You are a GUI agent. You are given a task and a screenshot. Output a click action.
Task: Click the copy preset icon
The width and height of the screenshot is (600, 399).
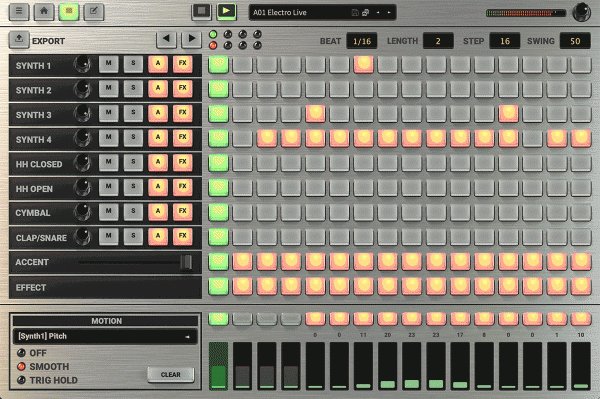pyautogui.click(x=365, y=13)
